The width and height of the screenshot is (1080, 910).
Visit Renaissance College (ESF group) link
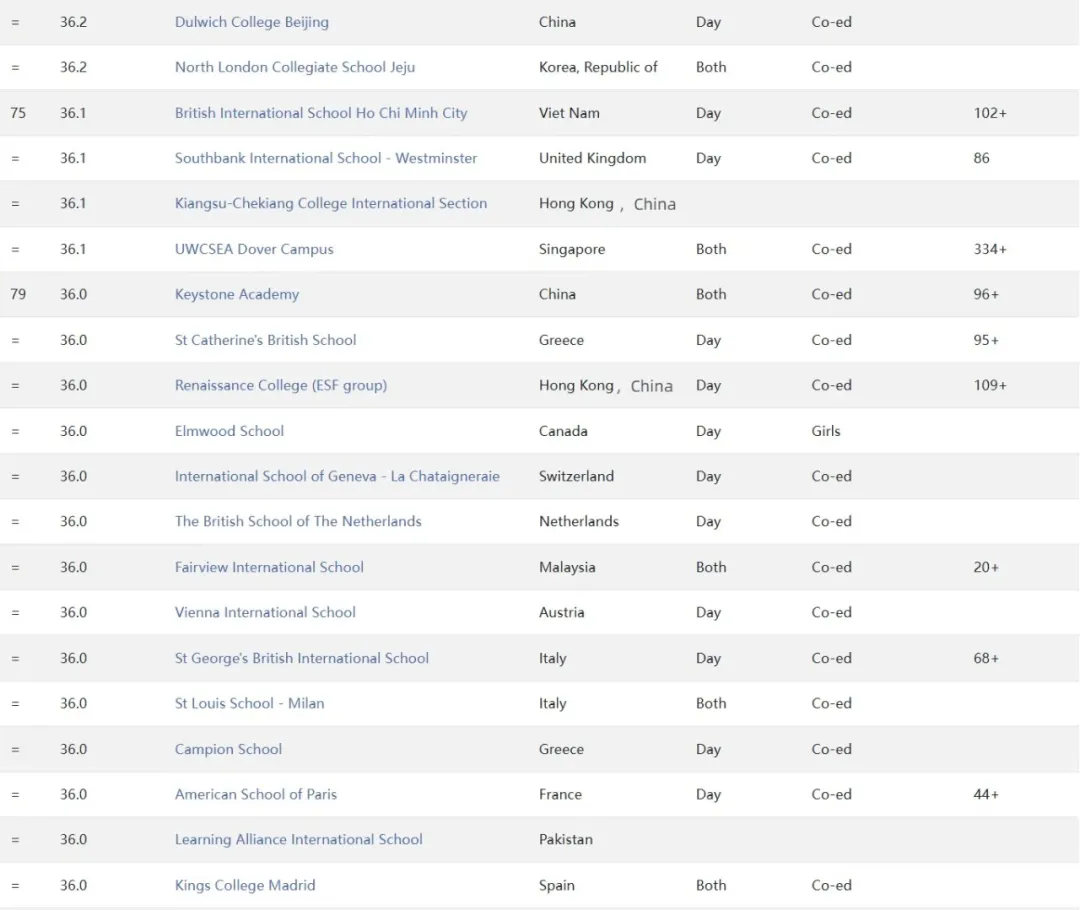(x=280, y=385)
